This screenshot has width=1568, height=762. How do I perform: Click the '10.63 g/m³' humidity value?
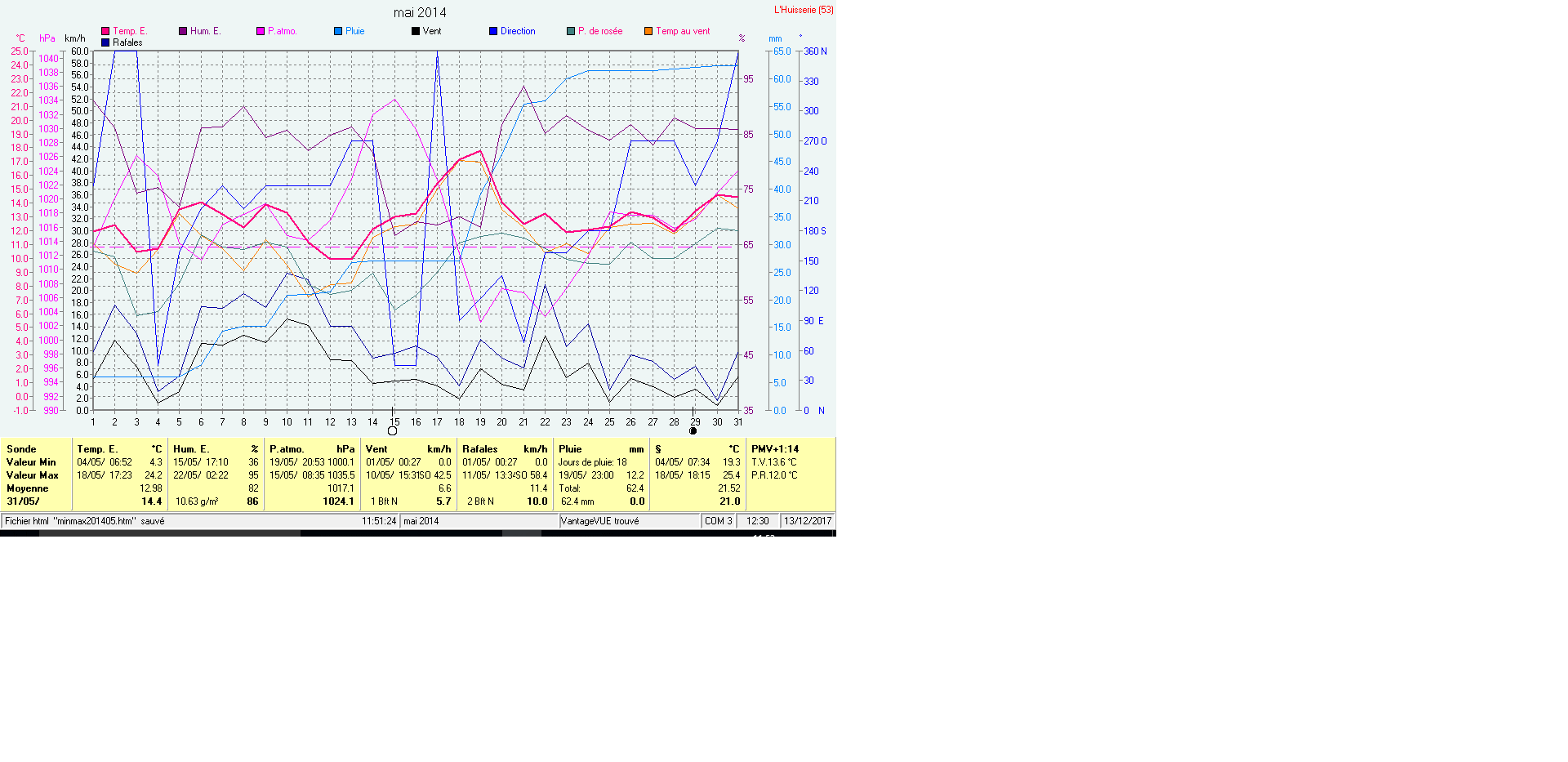[x=197, y=501]
